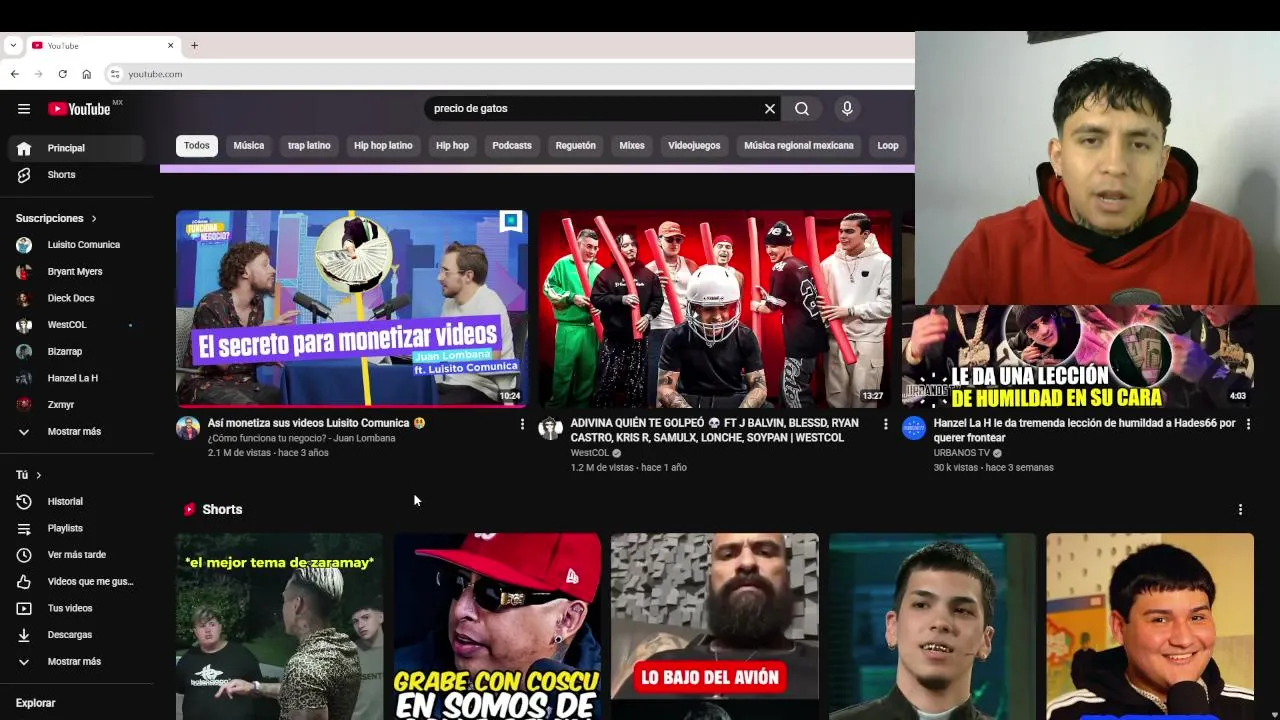Select the Hip hop chip
1280x720 pixels.
[452, 146]
